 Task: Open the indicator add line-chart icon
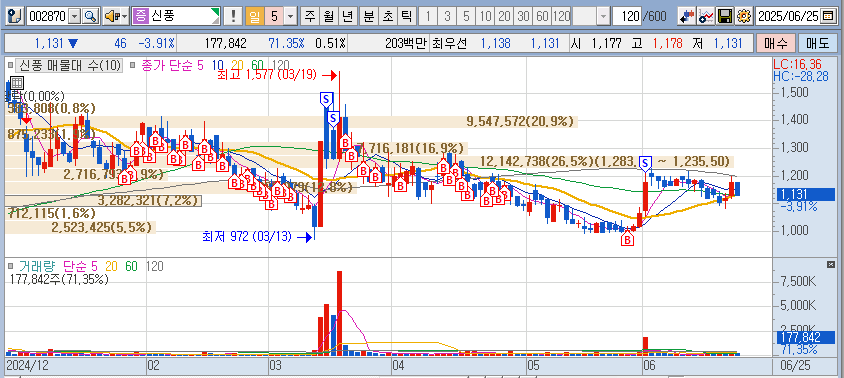point(706,16)
